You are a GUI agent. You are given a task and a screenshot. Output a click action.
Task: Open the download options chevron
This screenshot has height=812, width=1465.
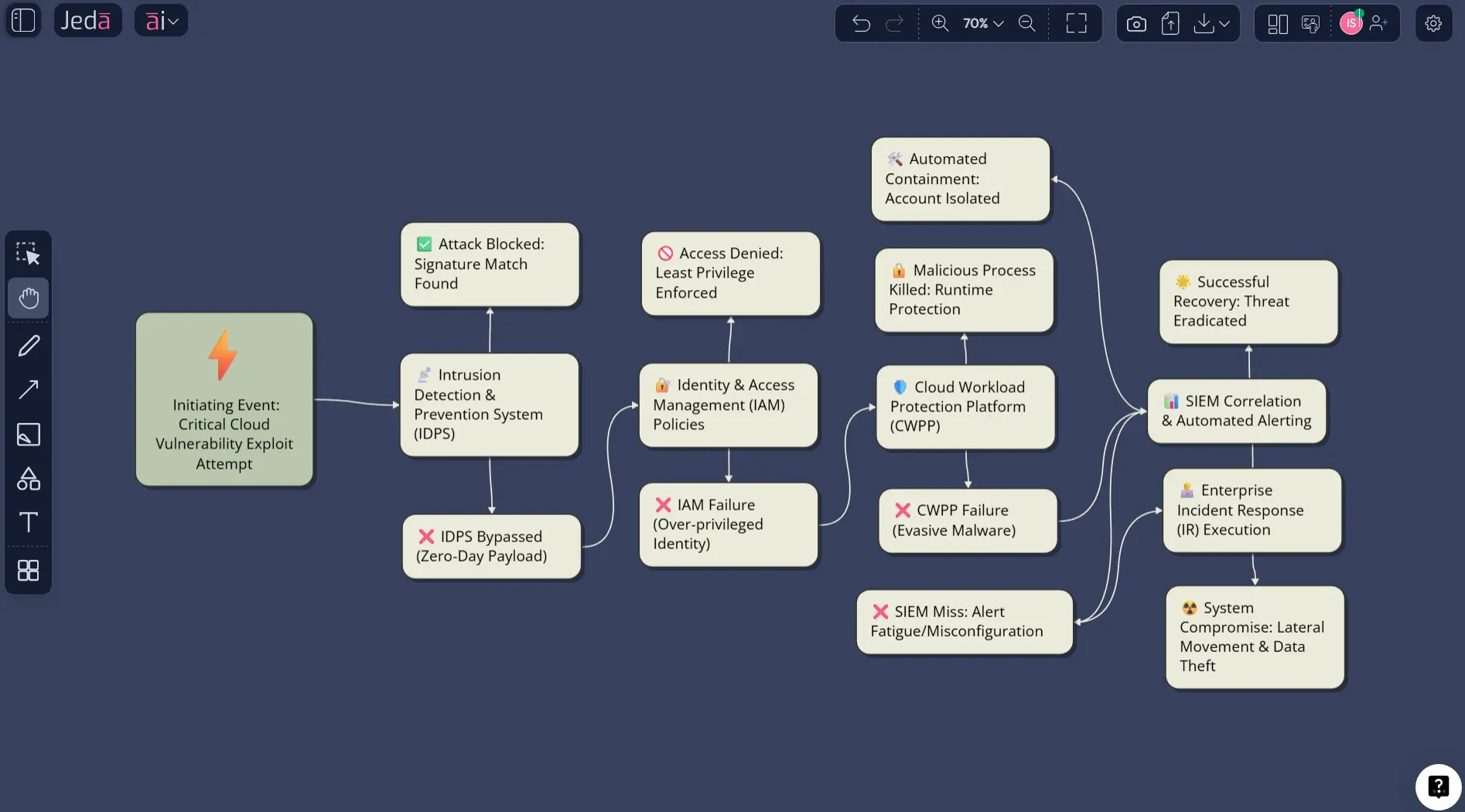point(1223,23)
